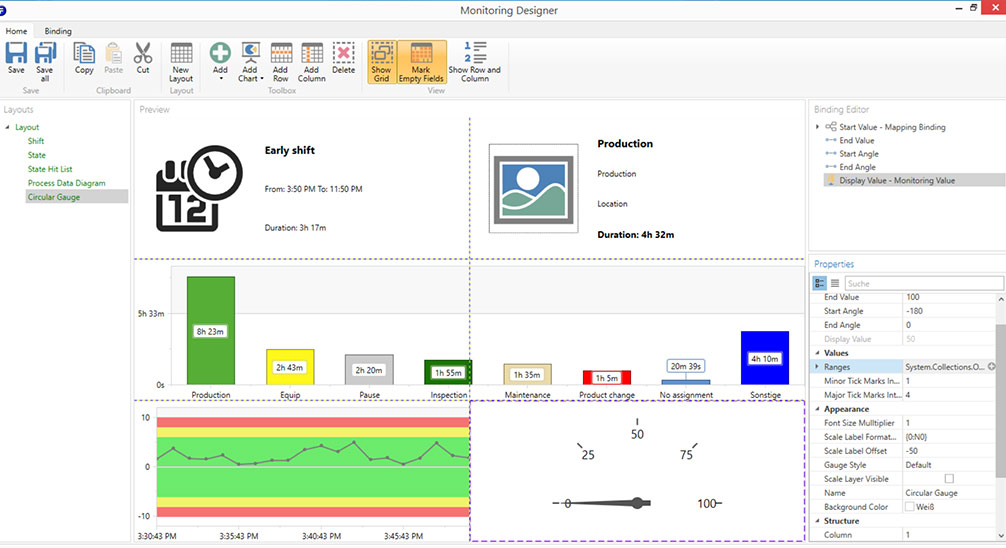Select Display Value - Monitoring Value binding

896,180
